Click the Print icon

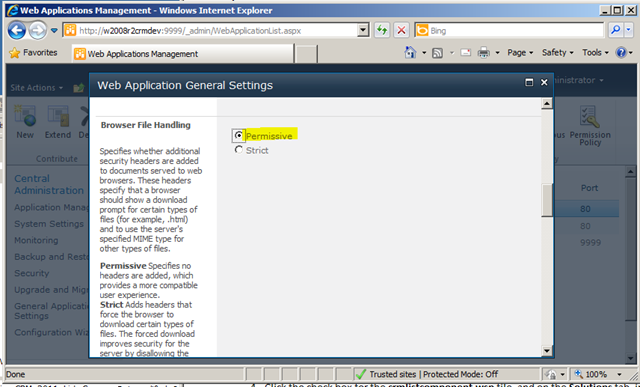484,53
